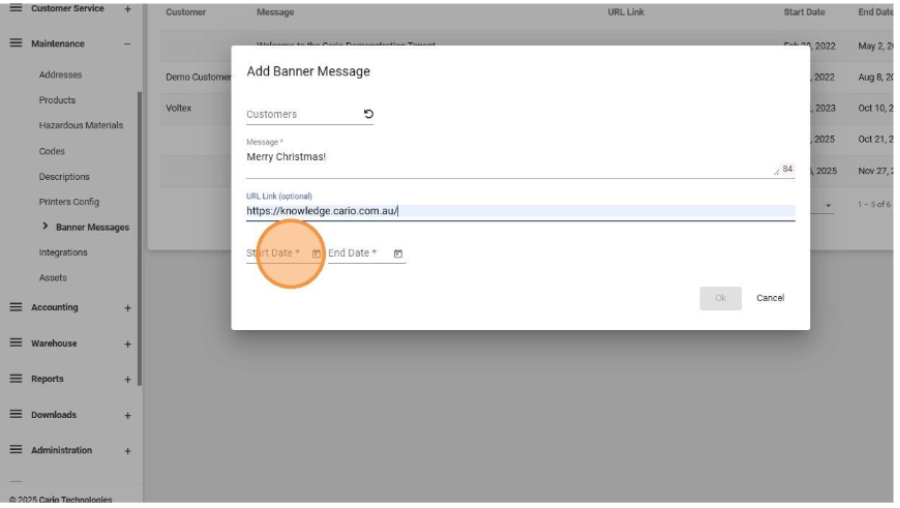Open the Customers dropdown field
Screen dimensions: 900x508
pyautogui.click(x=300, y=114)
